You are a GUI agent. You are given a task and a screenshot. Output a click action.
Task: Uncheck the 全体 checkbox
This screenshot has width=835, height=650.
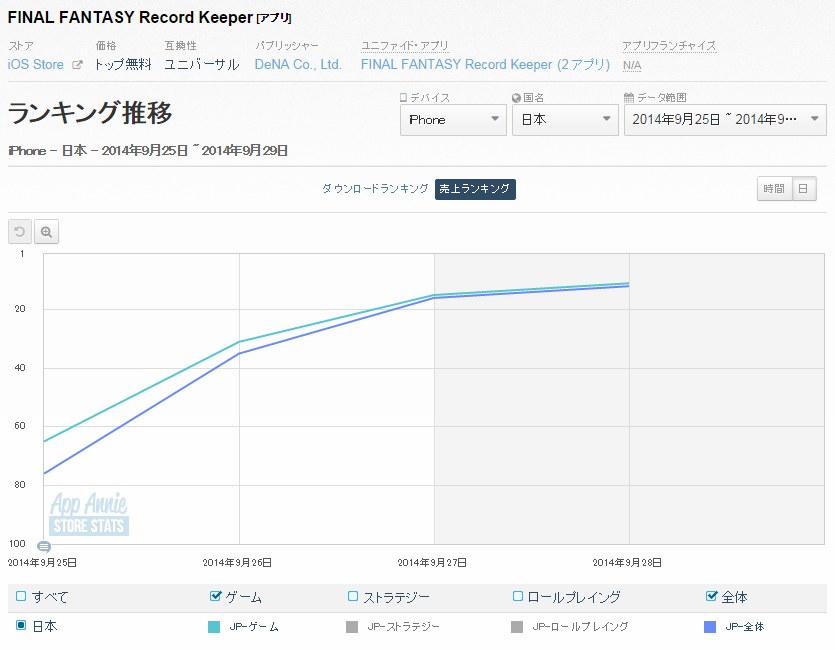pos(711,596)
